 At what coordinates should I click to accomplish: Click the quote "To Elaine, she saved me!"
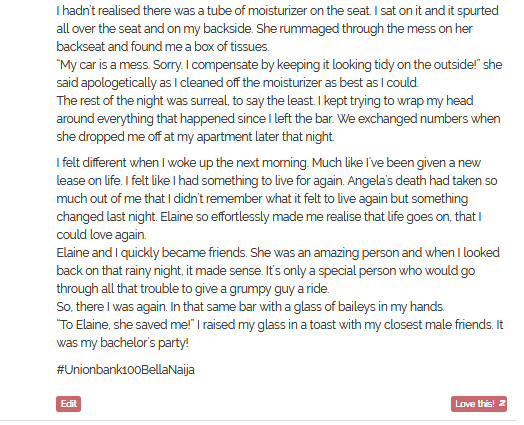[x=125, y=325]
